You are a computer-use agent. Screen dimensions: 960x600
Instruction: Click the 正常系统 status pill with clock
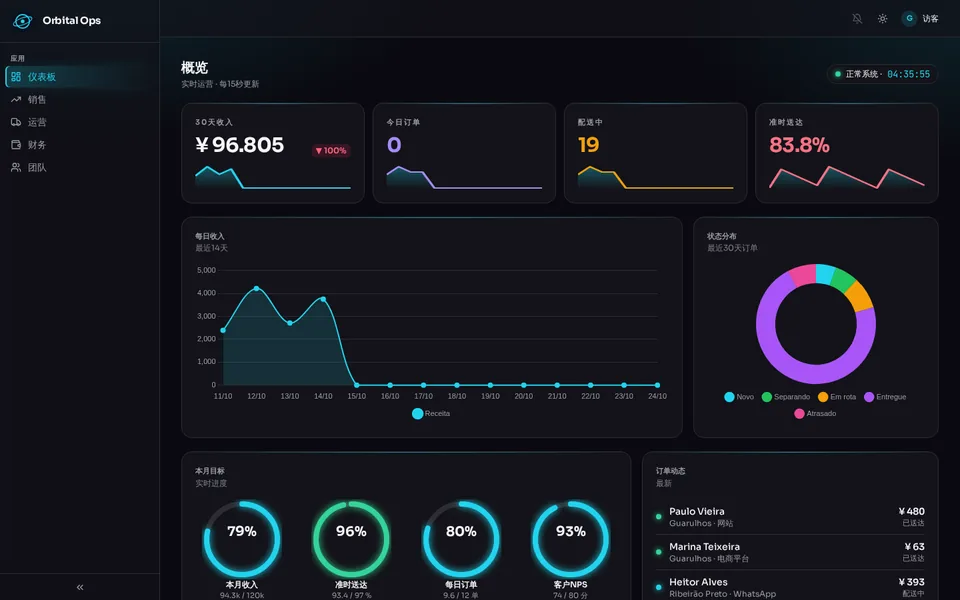(882, 74)
